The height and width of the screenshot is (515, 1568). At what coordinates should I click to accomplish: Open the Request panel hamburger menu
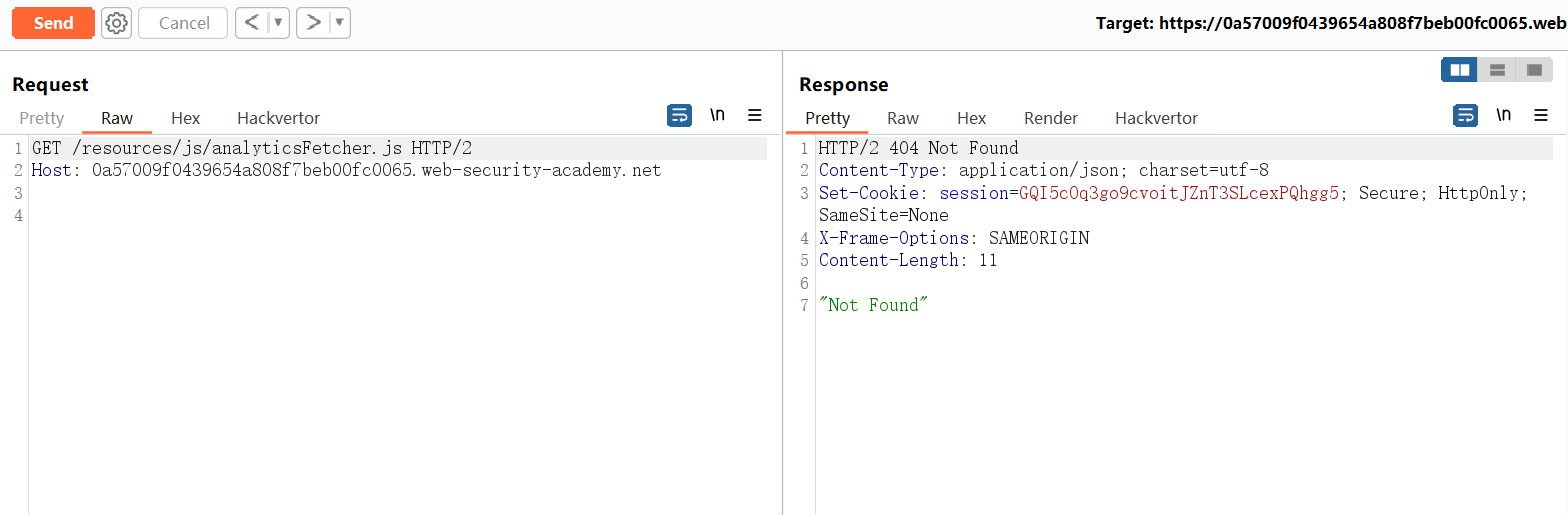coord(755,116)
